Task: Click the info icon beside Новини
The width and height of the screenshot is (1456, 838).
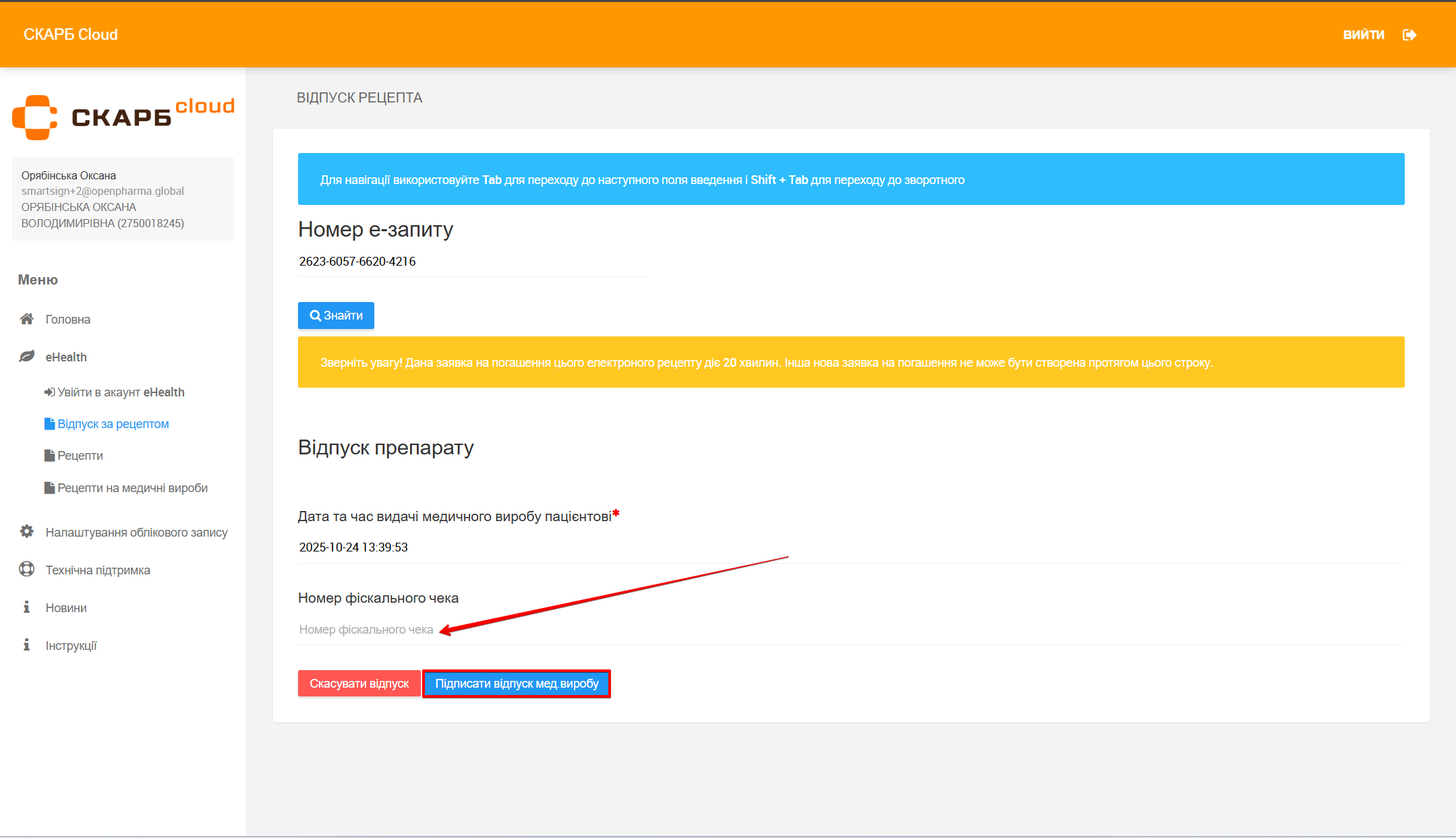Action: (x=27, y=607)
